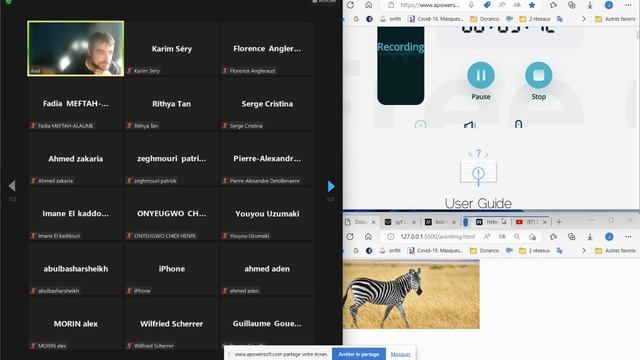Viewport: 640px width, 360px height.
Task: Go to next participants page in Zoom
Action: coord(331,186)
